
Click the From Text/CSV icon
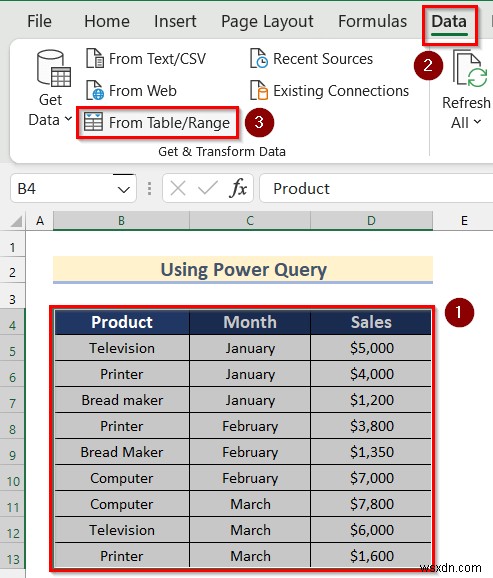click(95, 59)
